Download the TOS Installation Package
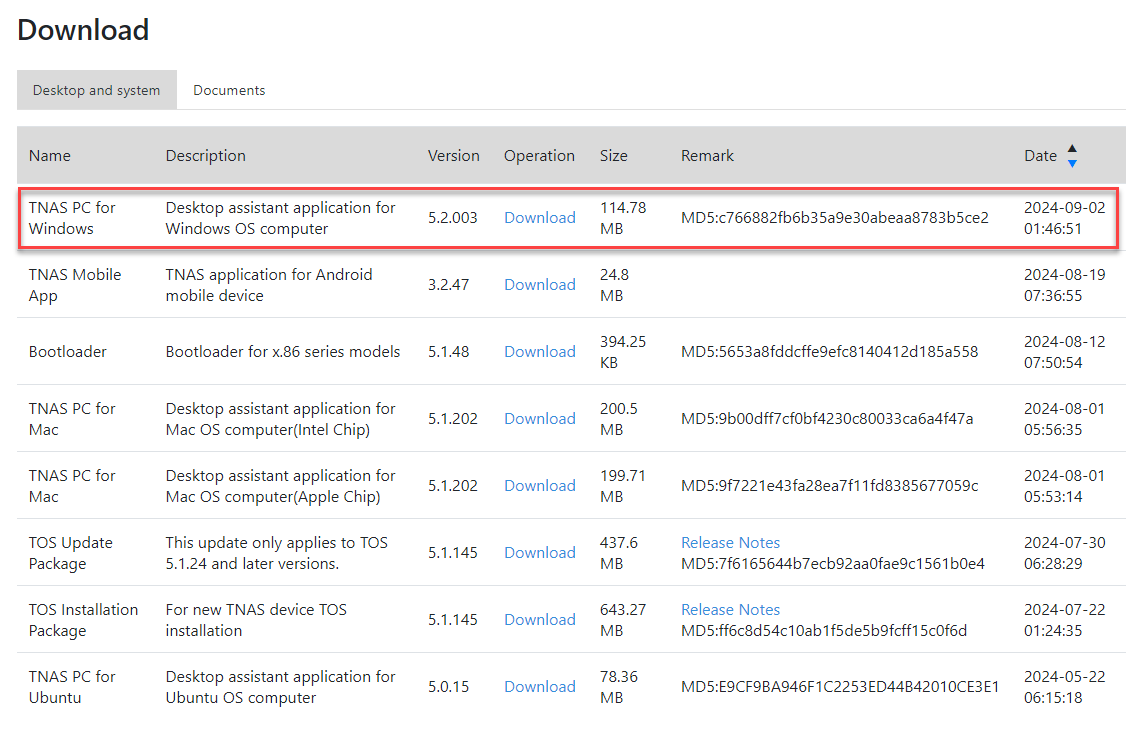 tap(540, 619)
